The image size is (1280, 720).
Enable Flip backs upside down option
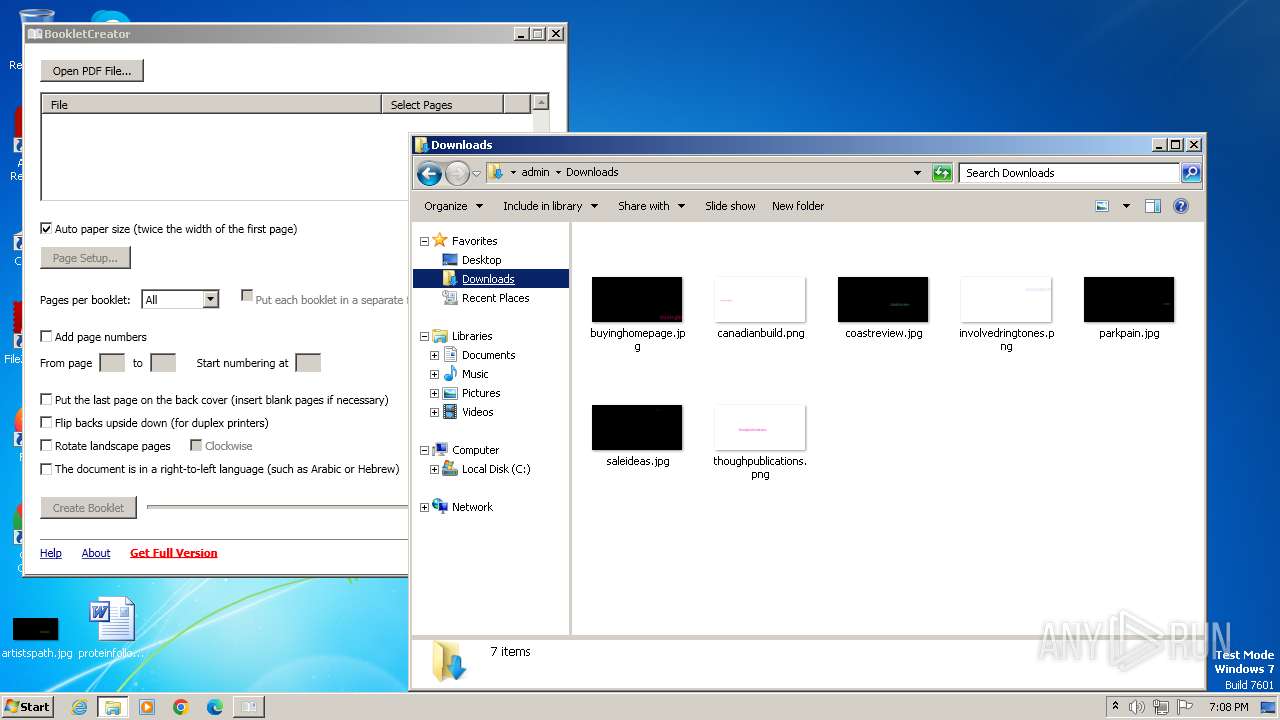pyautogui.click(x=46, y=423)
